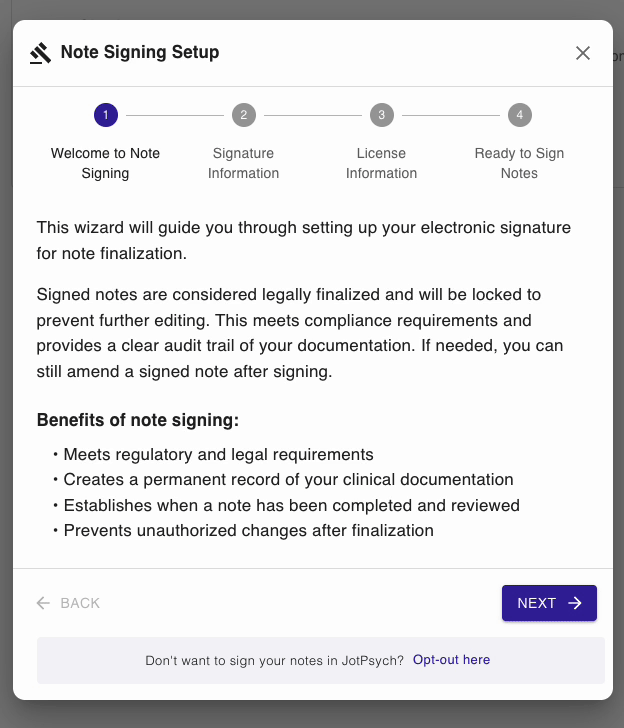
Task: Click the 'This wizard will guide you' paragraph
Action: [304, 240]
